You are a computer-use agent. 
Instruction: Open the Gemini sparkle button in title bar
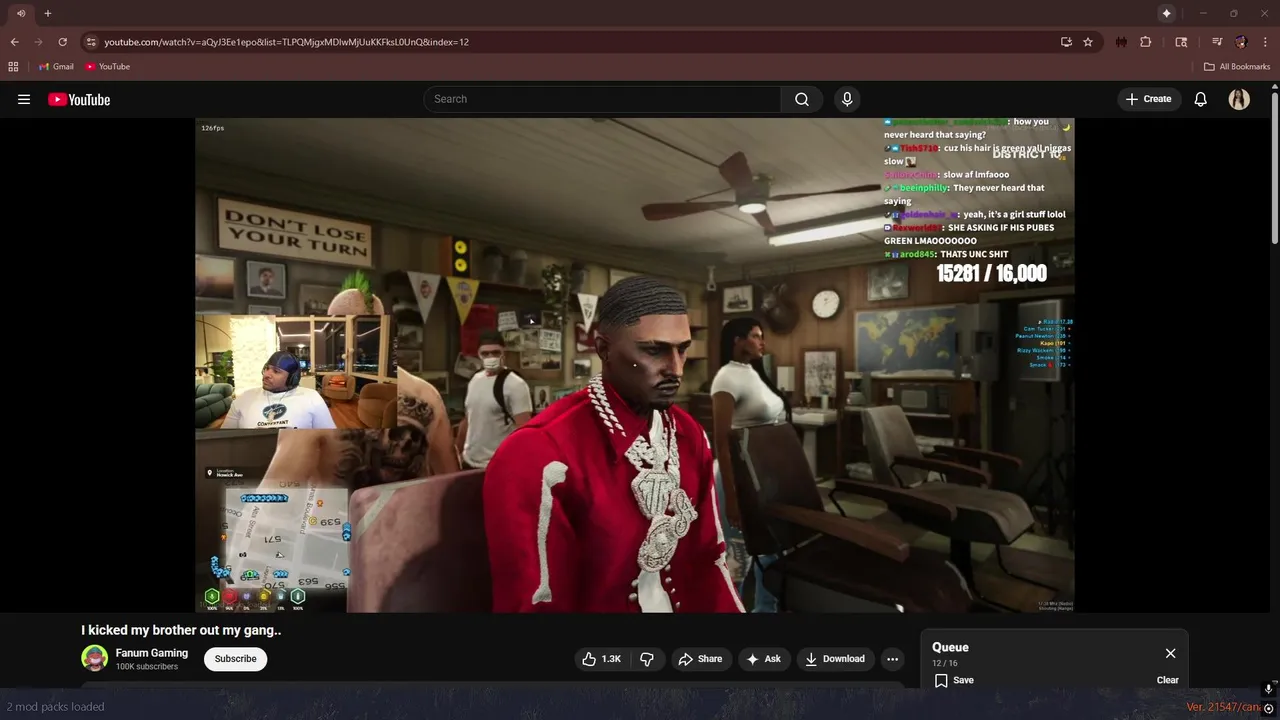click(1166, 13)
